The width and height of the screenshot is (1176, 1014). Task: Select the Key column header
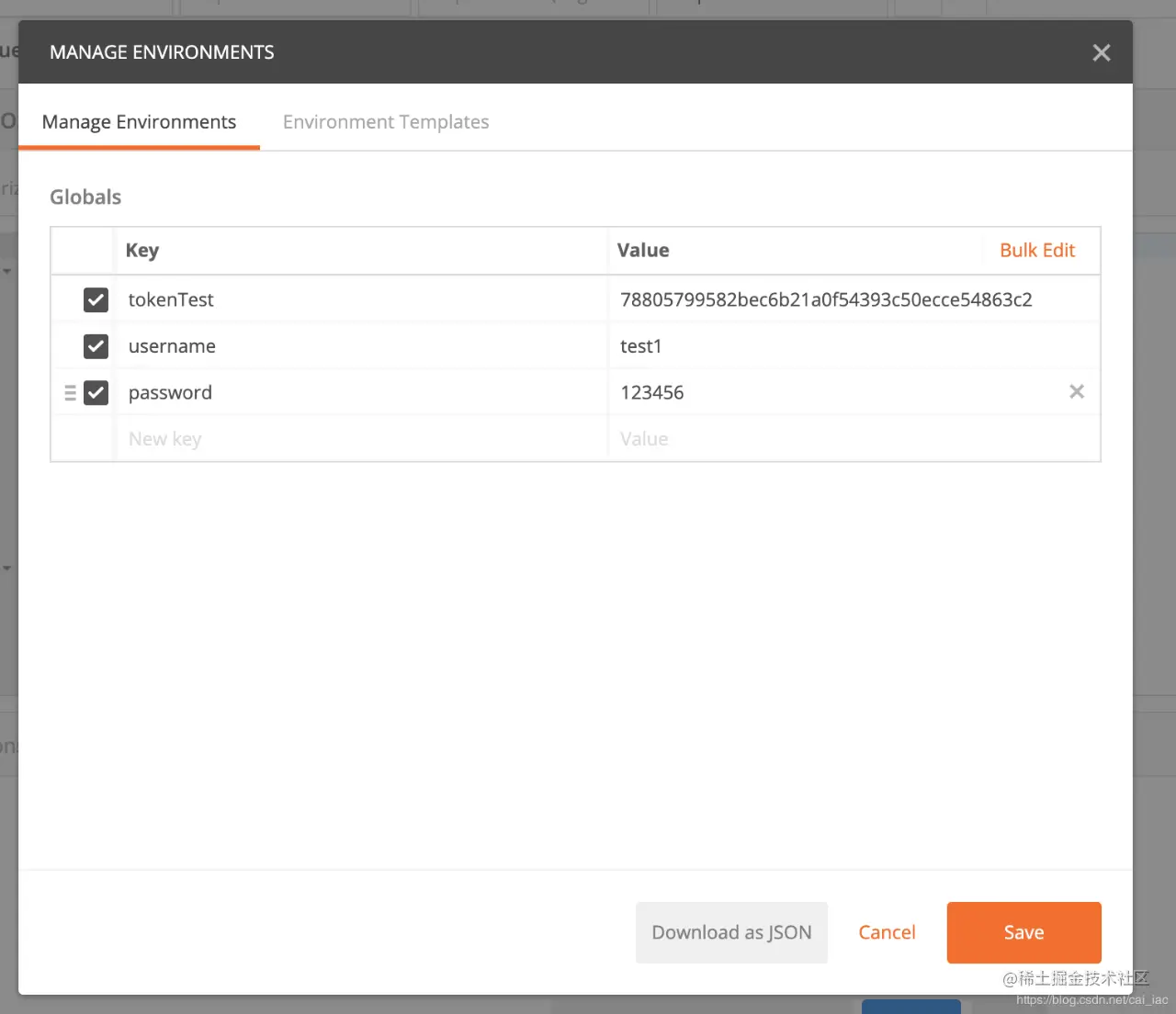pyautogui.click(x=142, y=251)
